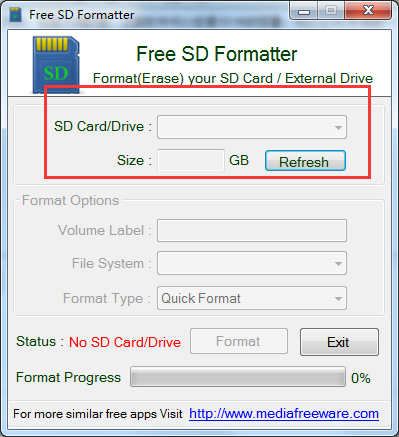Click the 'Free SD Formatter' heading
This screenshot has height=437, width=399.
[x=217, y=54]
